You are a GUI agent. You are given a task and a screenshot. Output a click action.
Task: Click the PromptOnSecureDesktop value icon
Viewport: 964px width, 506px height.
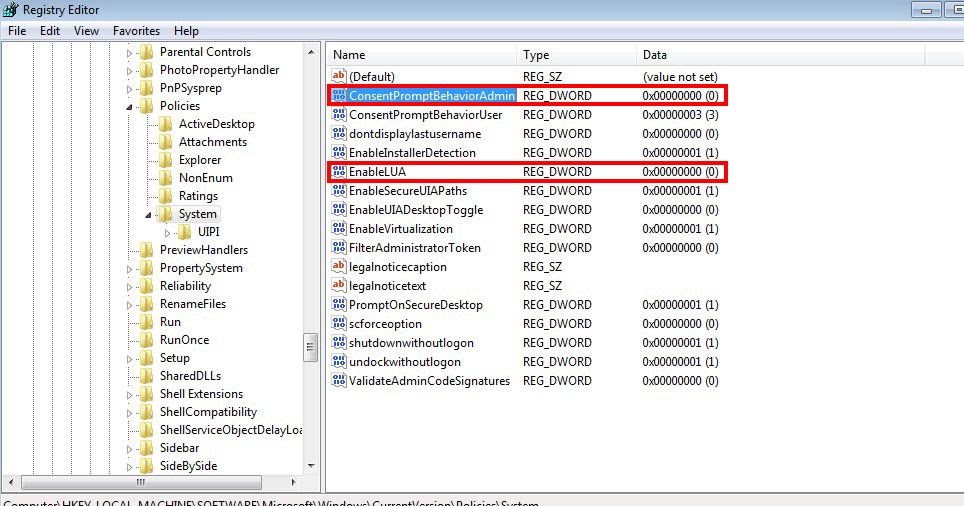[x=339, y=304]
